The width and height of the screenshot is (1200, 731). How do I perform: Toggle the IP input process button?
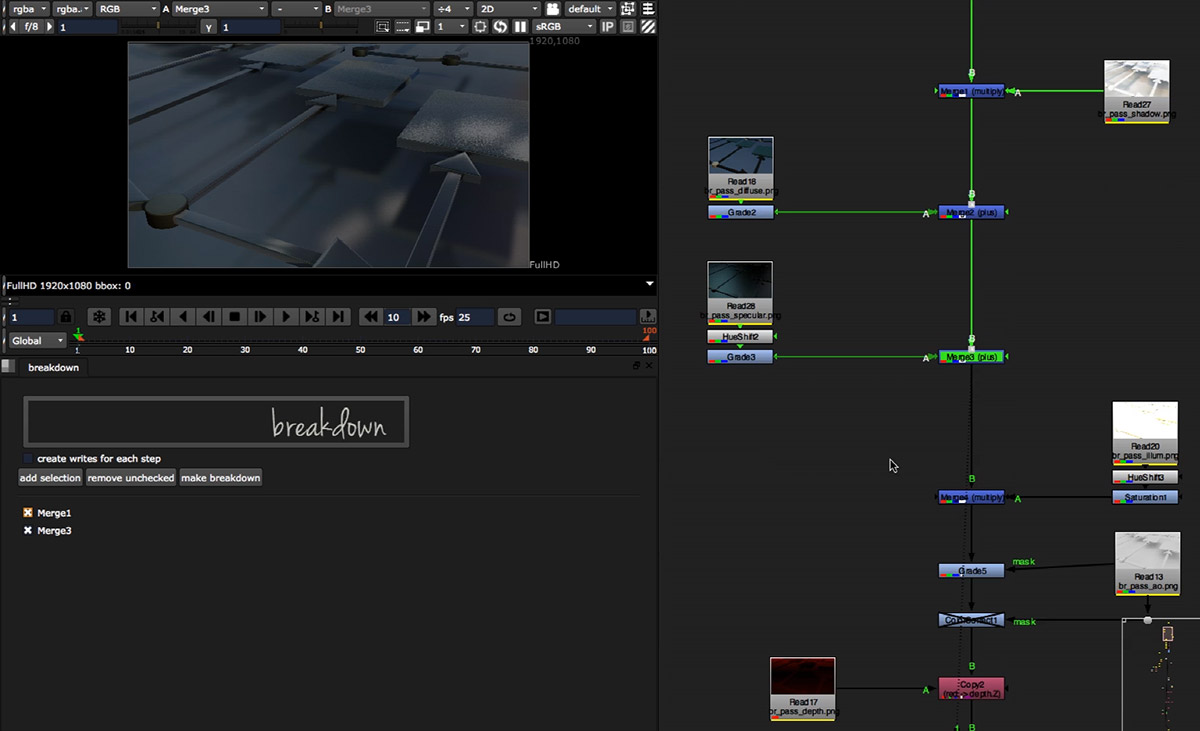point(607,27)
